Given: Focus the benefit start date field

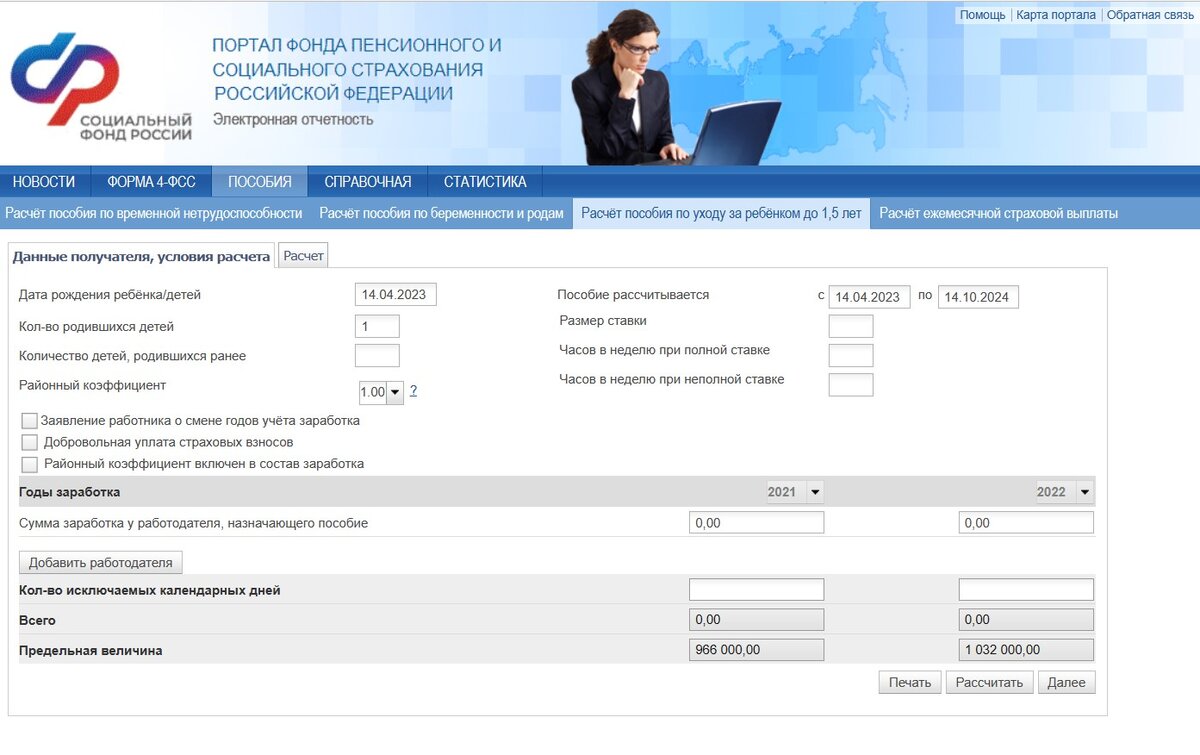Looking at the screenshot, I should (x=870, y=297).
